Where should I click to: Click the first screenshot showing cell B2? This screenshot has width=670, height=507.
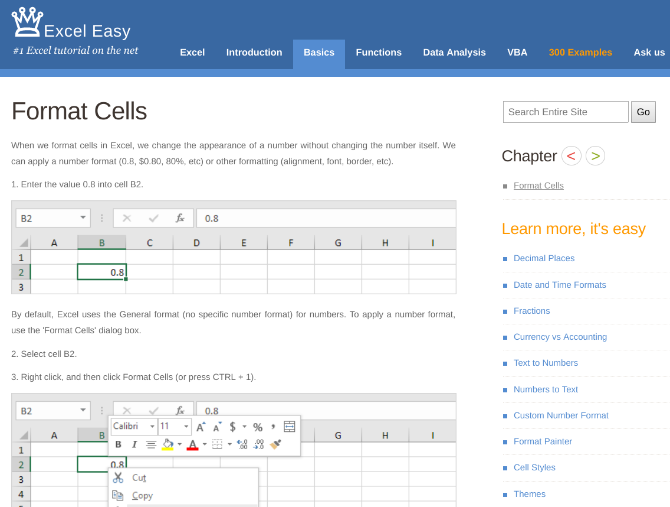pyautogui.click(x=234, y=247)
